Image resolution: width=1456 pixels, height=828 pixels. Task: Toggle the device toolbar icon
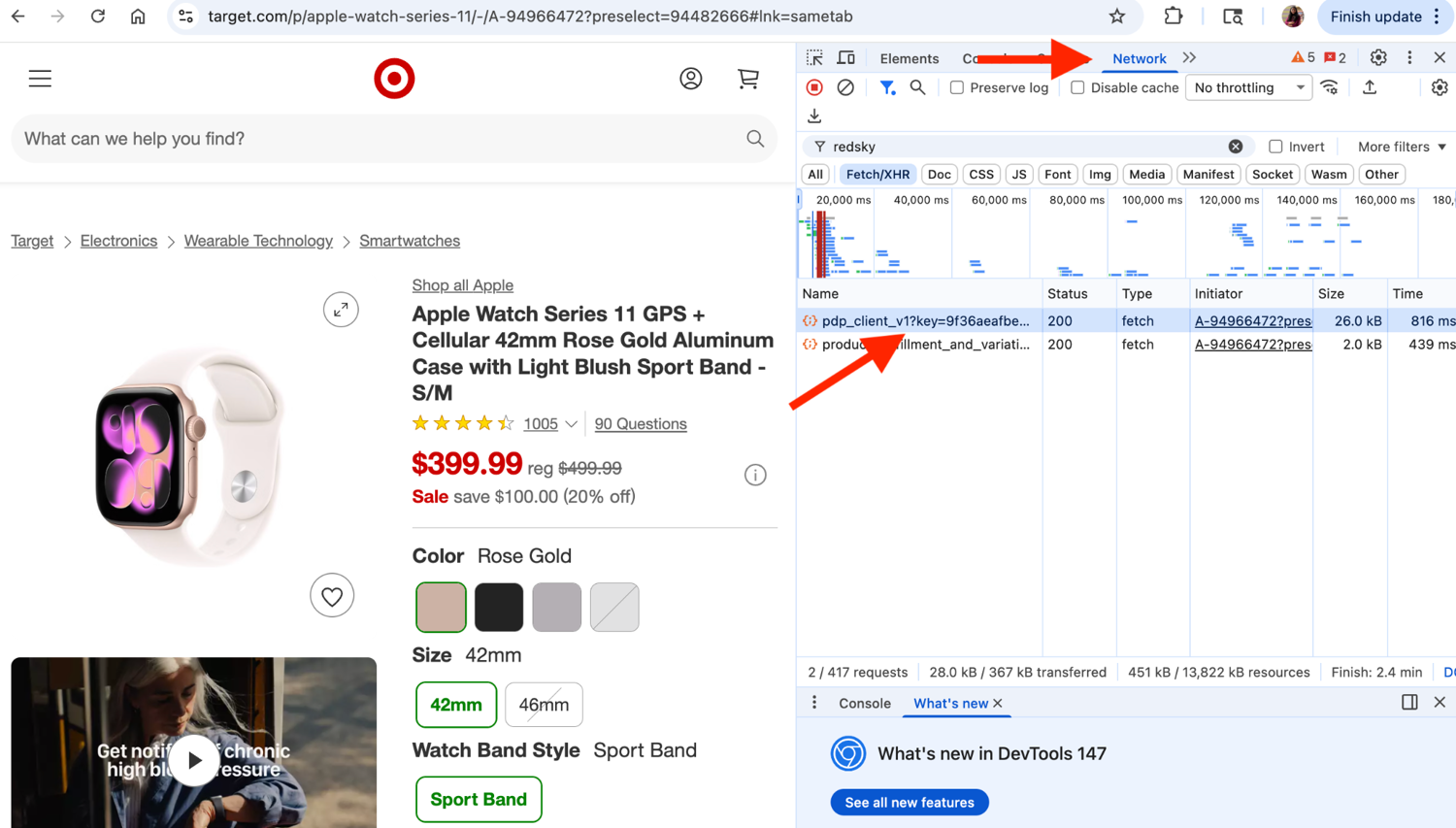pos(846,58)
